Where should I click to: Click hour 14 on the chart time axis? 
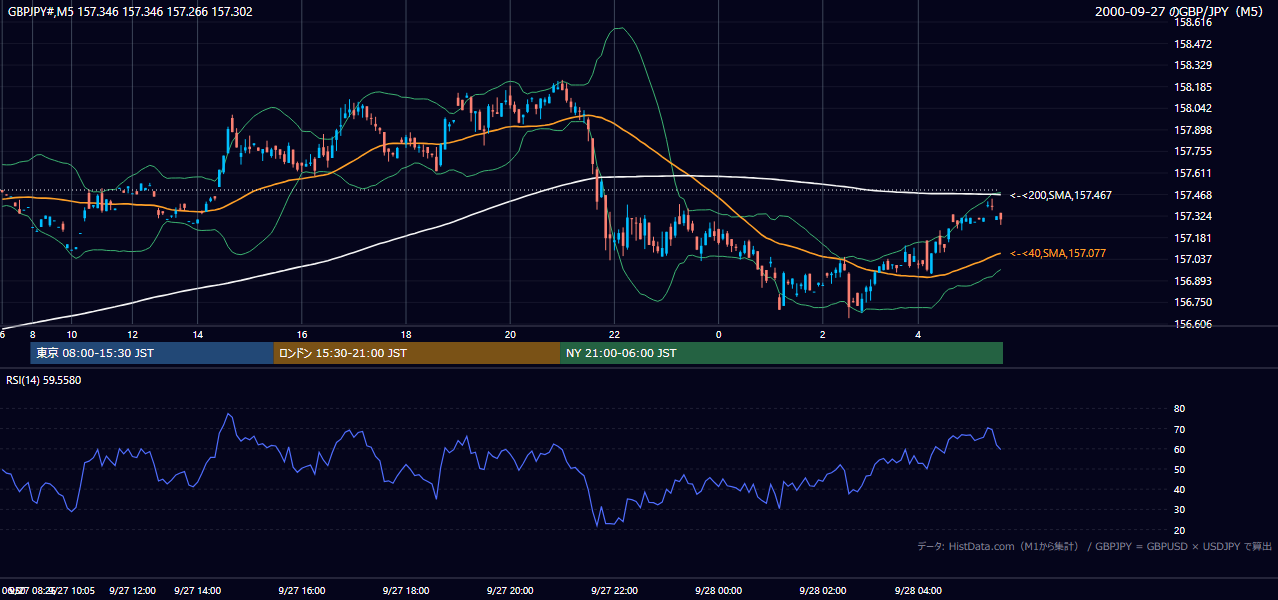point(198,334)
